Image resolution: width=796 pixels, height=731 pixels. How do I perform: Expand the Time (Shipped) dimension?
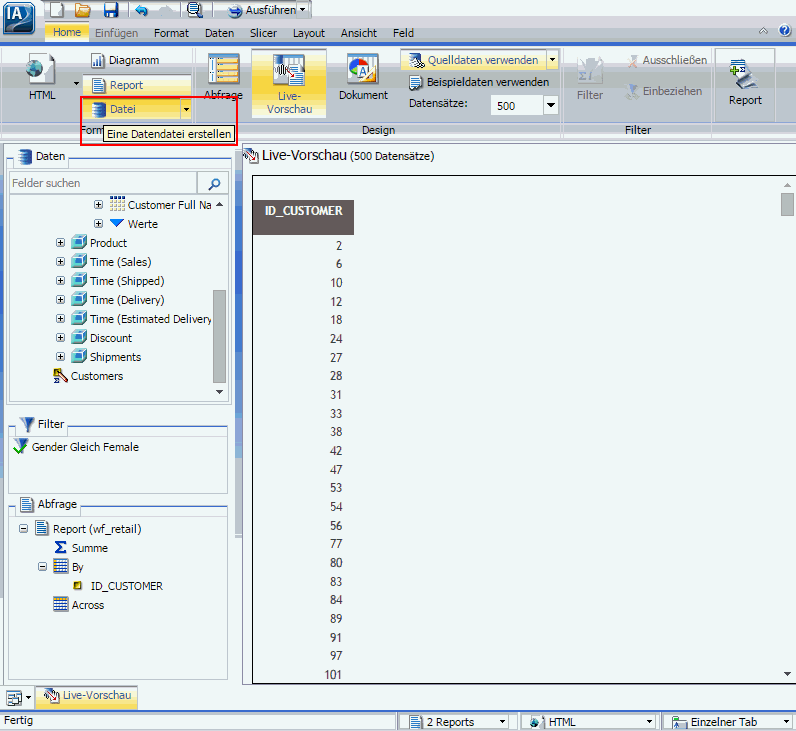point(60,280)
